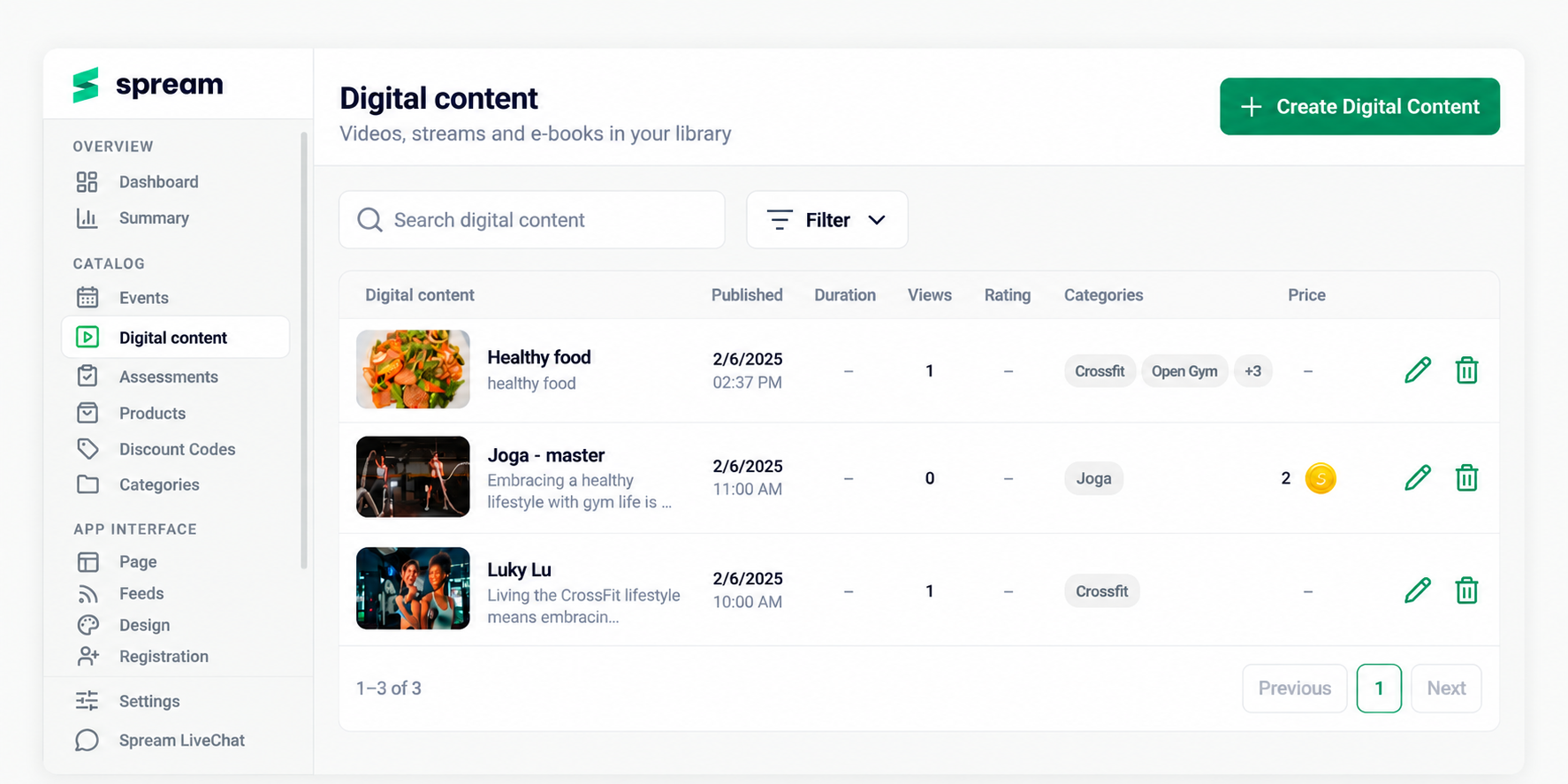Click the Search digital content field
The height and width of the screenshot is (784, 1568).
click(532, 220)
